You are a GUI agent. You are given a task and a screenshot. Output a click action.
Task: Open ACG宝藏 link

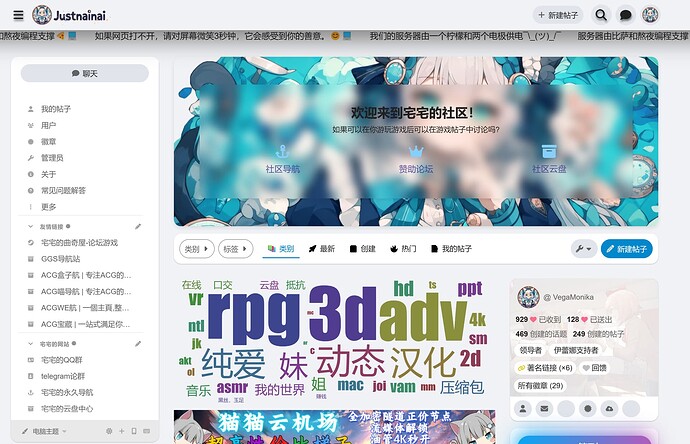(x=84, y=324)
